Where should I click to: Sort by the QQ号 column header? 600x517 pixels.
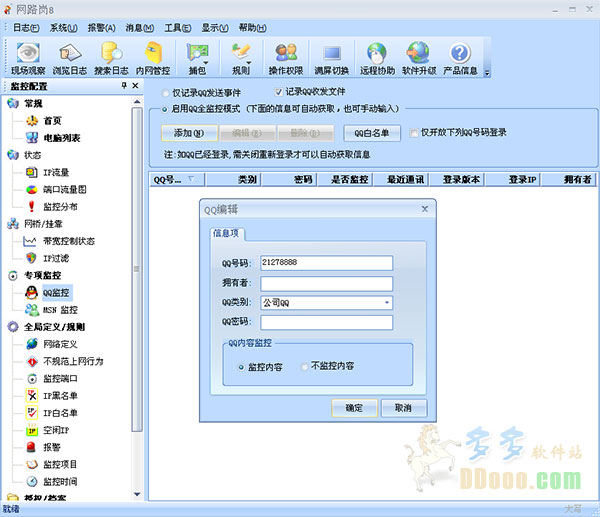[177, 179]
